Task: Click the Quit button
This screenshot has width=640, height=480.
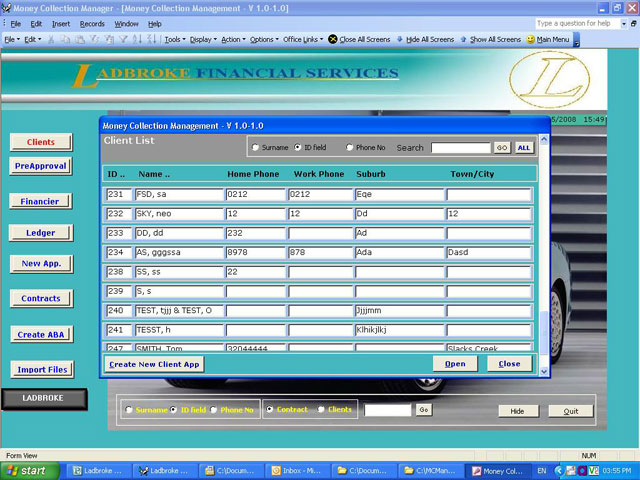Action: coord(571,411)
